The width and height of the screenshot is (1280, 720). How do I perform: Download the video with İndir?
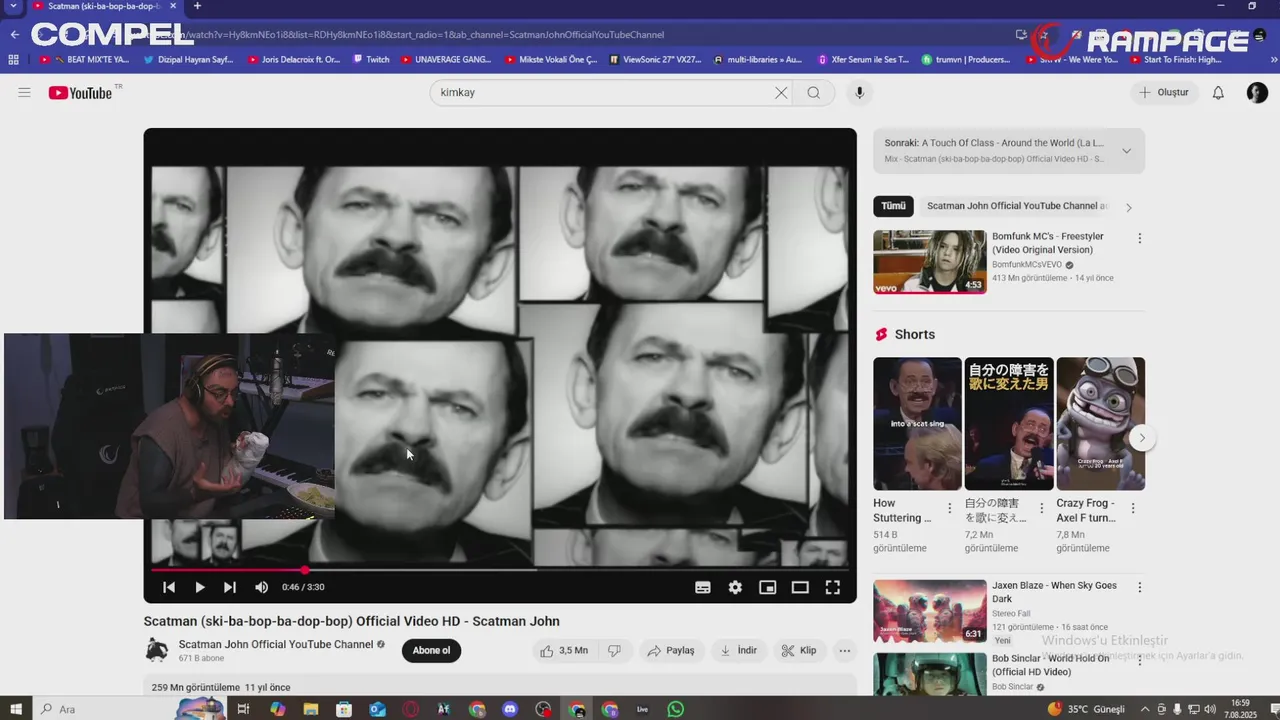click(739, 651)
